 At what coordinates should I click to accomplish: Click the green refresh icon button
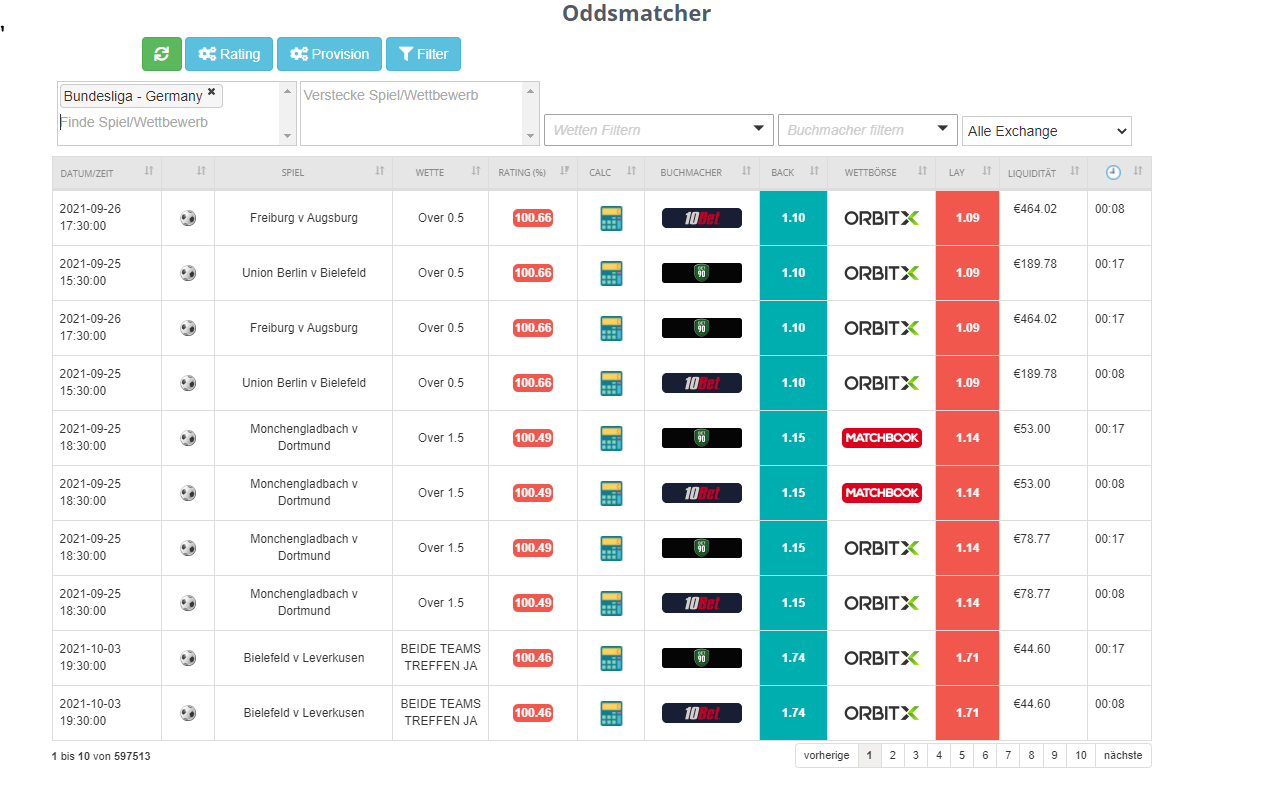[x=162, y=54]
